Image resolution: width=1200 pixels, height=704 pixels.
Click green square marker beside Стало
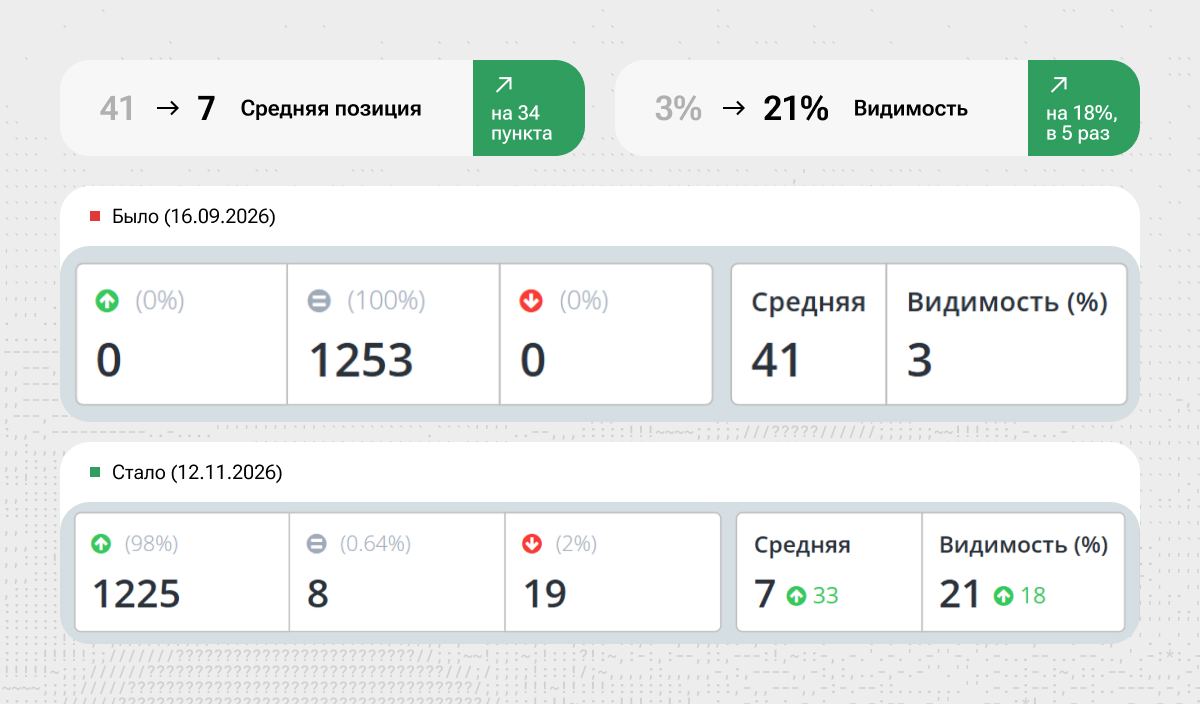coord(95,472)
